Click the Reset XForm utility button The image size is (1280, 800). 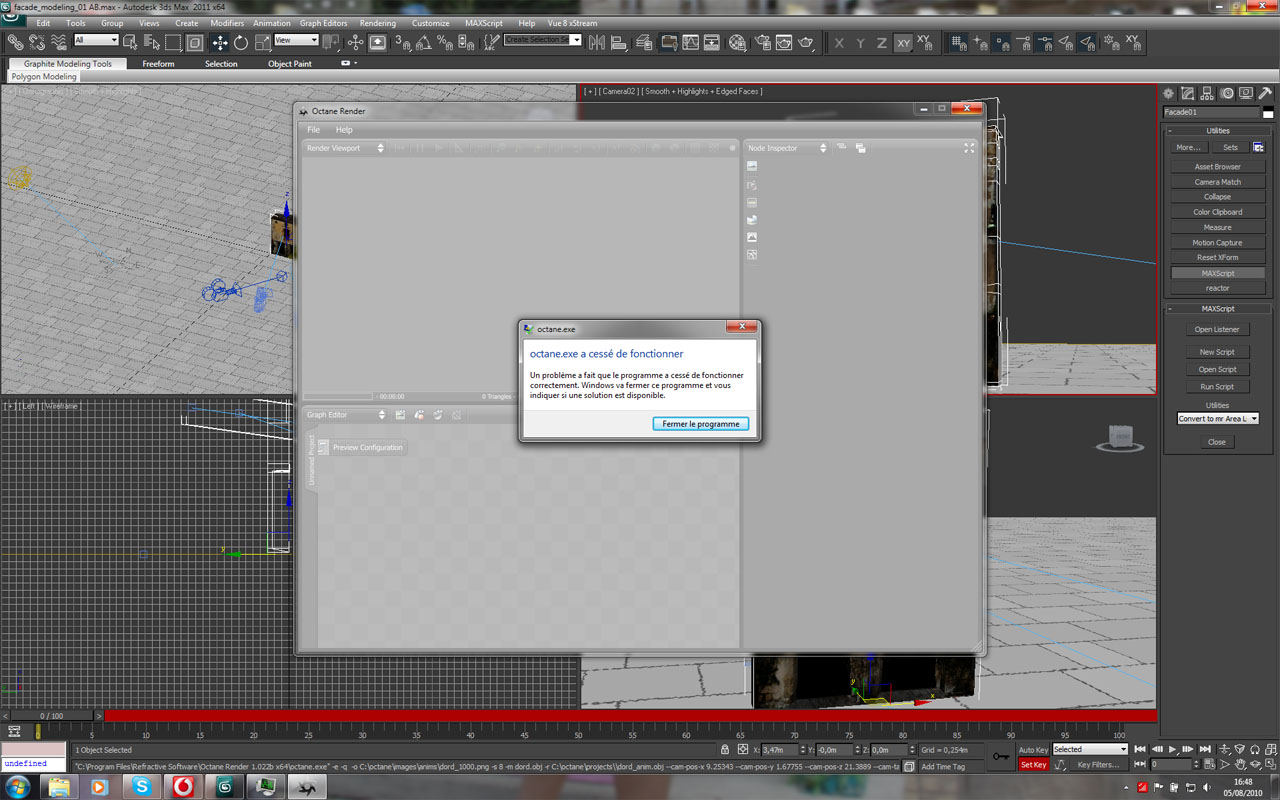coord(1217,257)
